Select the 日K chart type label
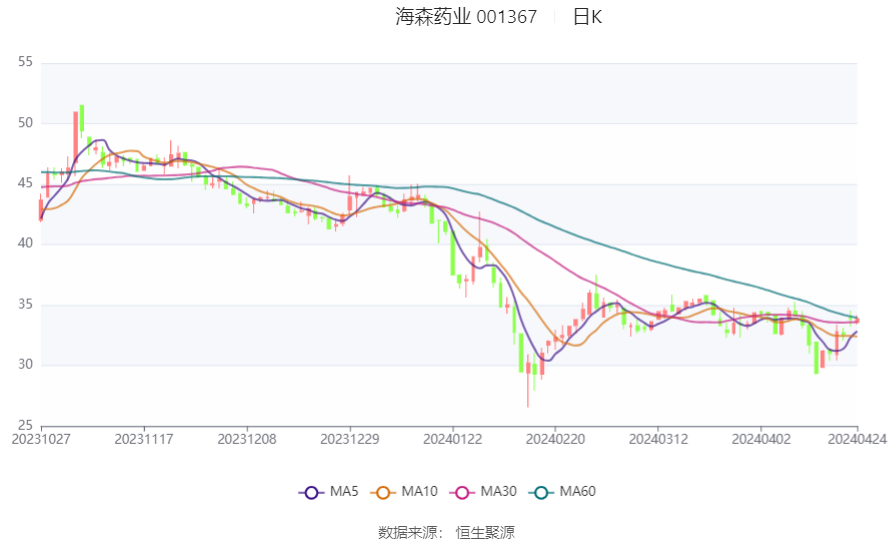This screenshot has width=893, height=542. pos(587,17)
